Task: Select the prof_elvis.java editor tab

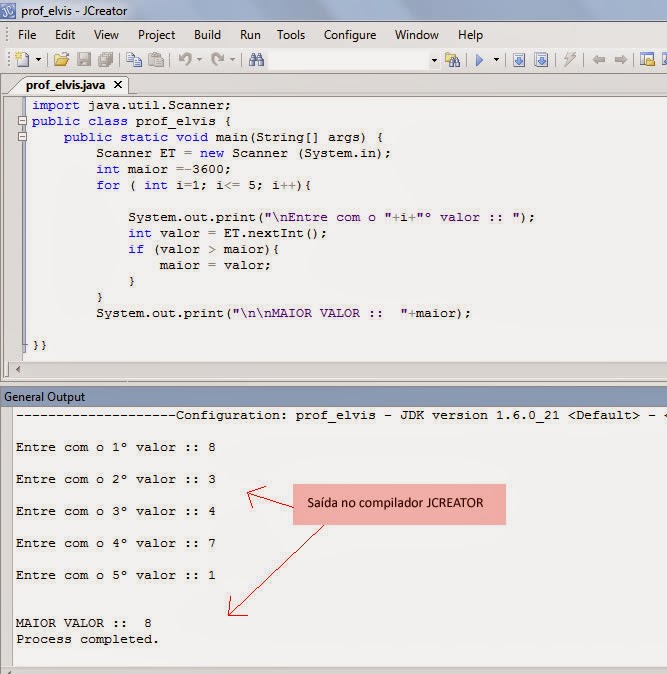Action: [x=65, y=85]
